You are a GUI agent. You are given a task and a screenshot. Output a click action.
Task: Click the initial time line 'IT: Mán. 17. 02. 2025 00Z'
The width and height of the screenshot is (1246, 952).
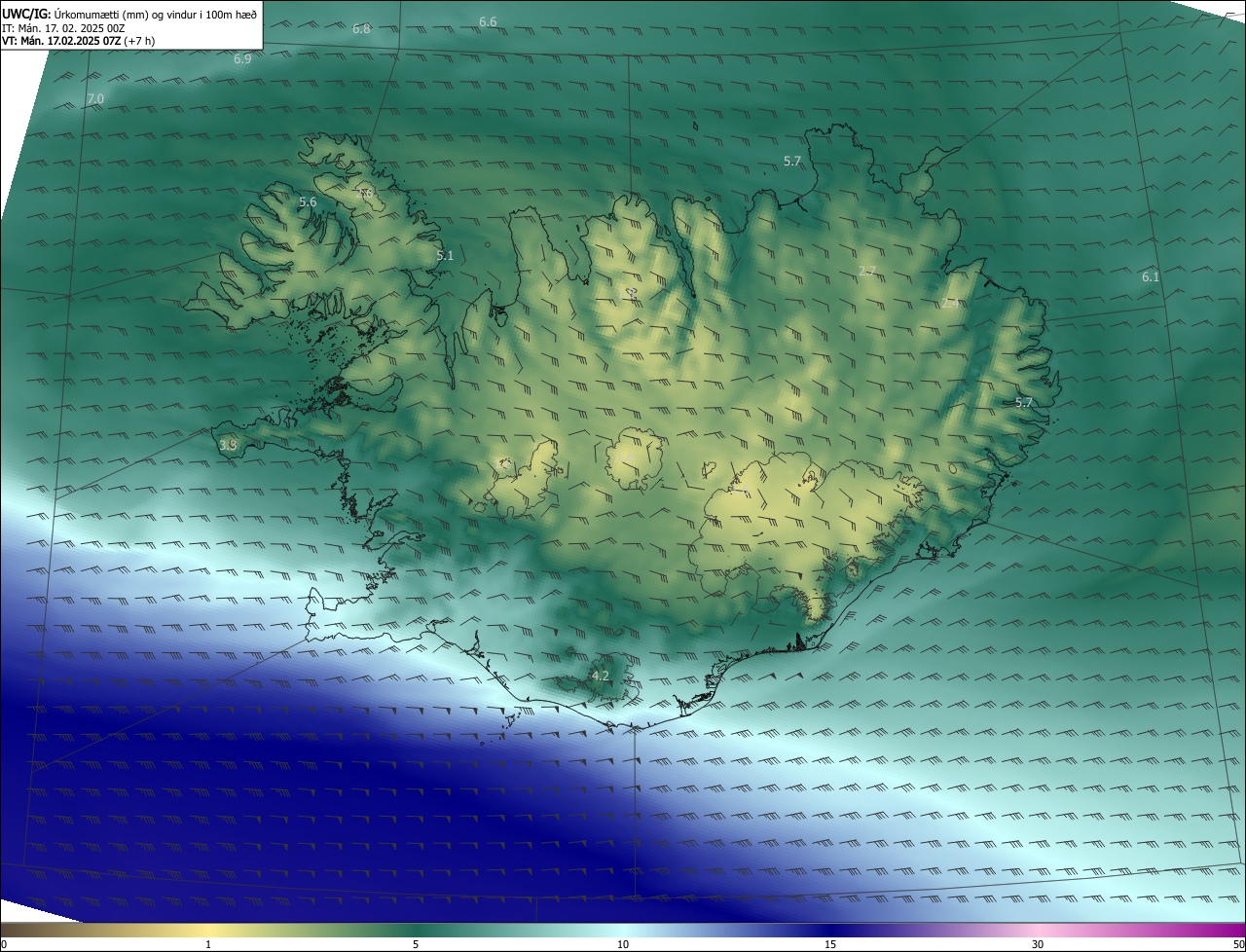click(63, 28)
